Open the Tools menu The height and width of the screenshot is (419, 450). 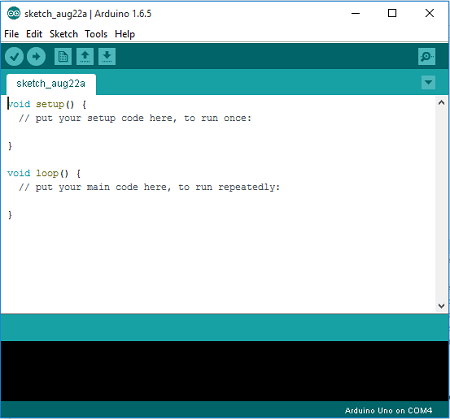[x=96, y=34]
